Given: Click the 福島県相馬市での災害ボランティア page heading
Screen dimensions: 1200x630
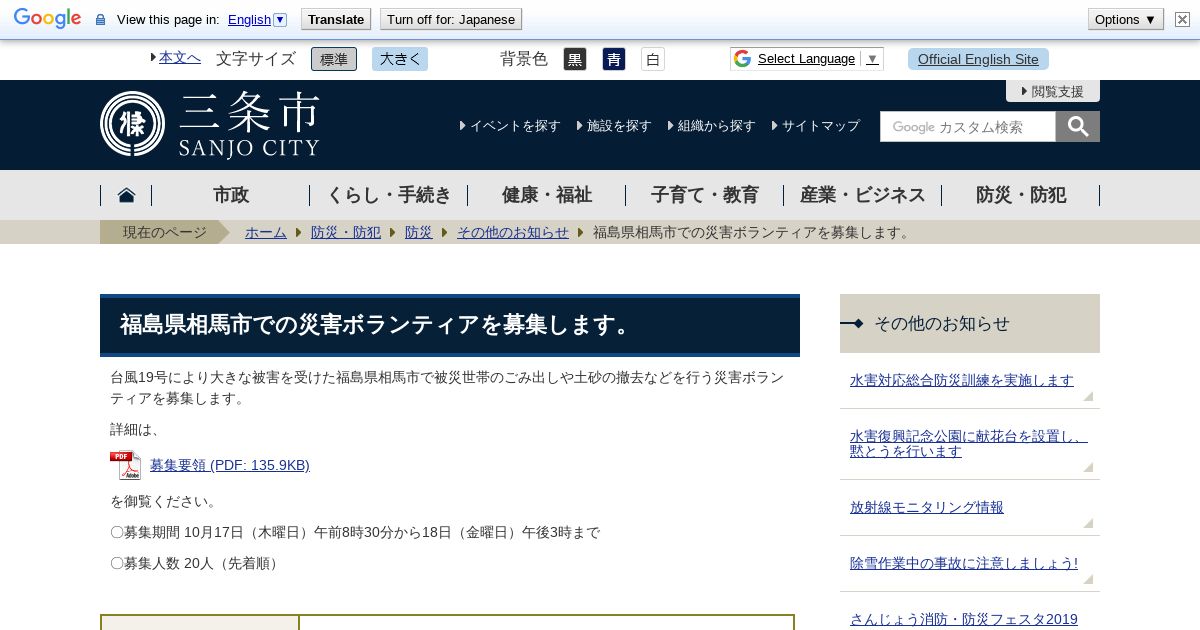Looking at the screenshot, I should pos(450,325).
